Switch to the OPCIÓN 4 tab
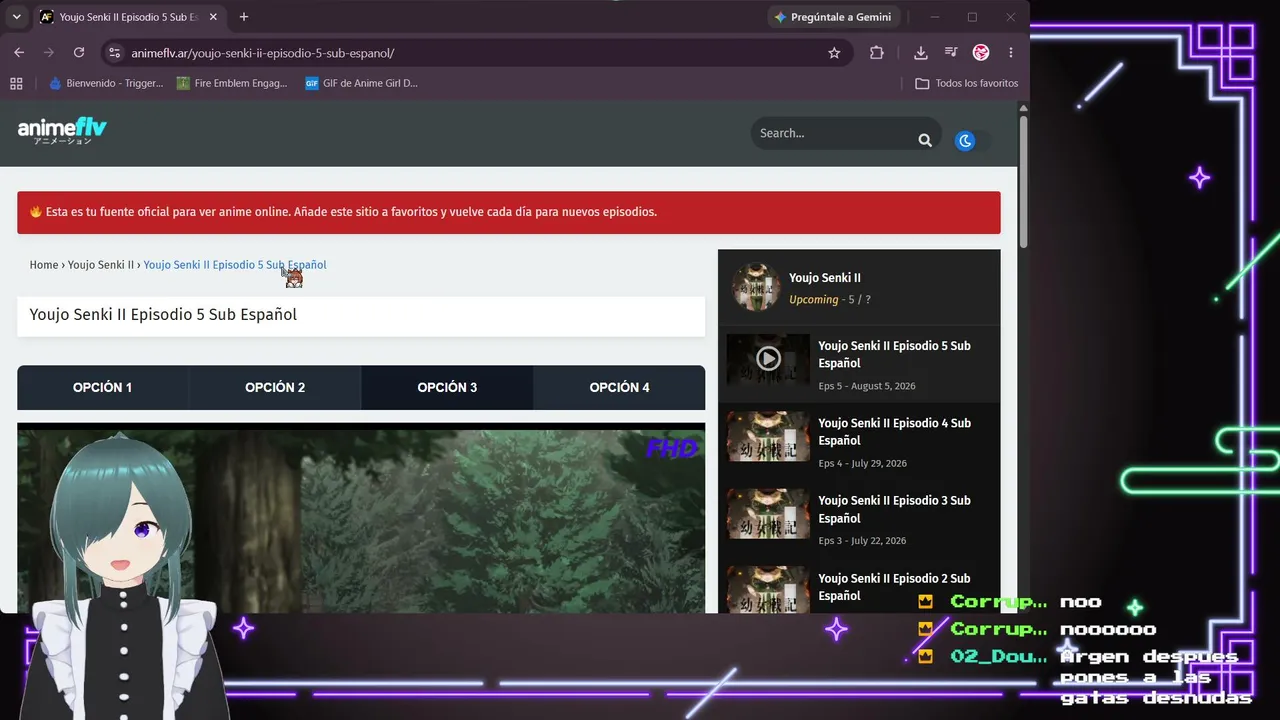This screenshot has height=720, width=1280. click(x=619, y=388)
